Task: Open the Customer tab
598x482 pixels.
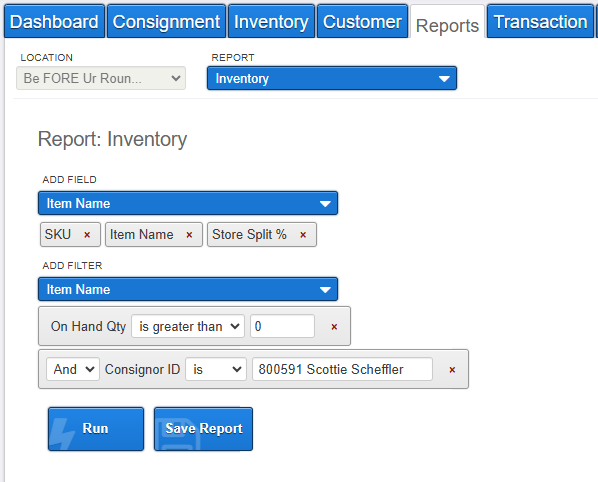Action: (362, 21)
